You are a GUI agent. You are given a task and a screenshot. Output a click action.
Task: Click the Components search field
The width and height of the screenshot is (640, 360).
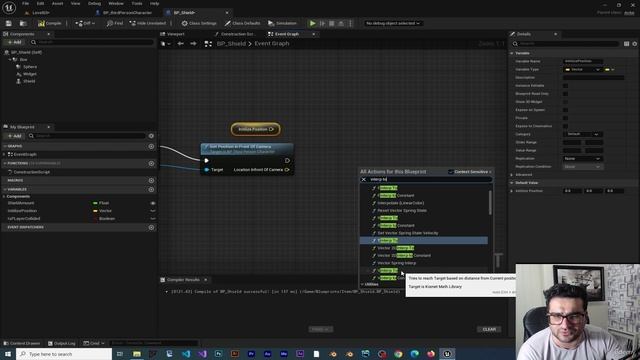tap(92, 42)
